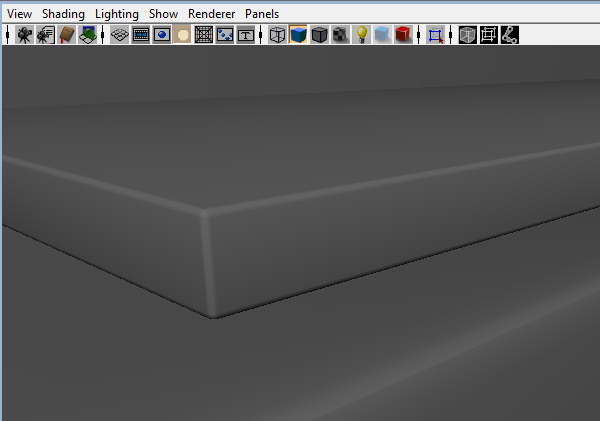This screenshot has width=600, height=421.
Task: Open the Show menu
Action: coord(163,14)
